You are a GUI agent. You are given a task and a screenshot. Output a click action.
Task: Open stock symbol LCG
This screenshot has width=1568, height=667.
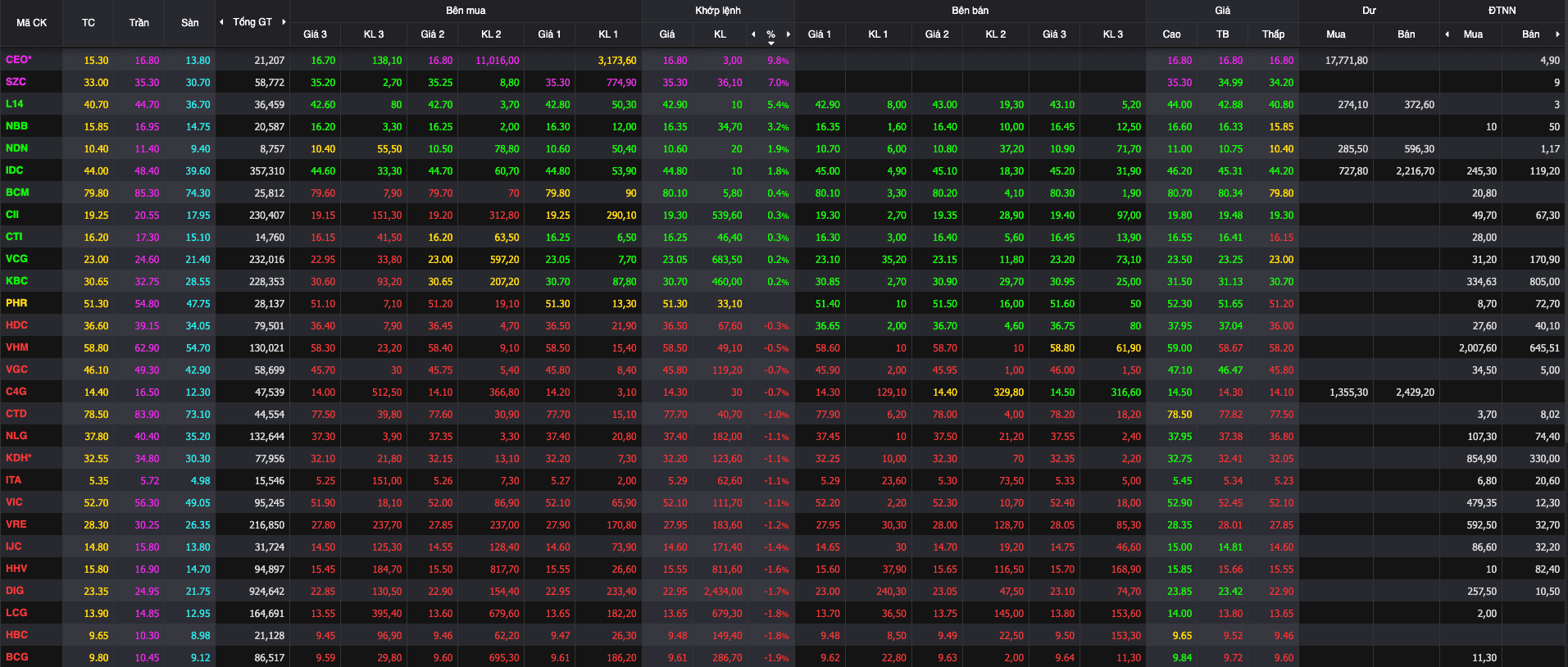[16, 613]
